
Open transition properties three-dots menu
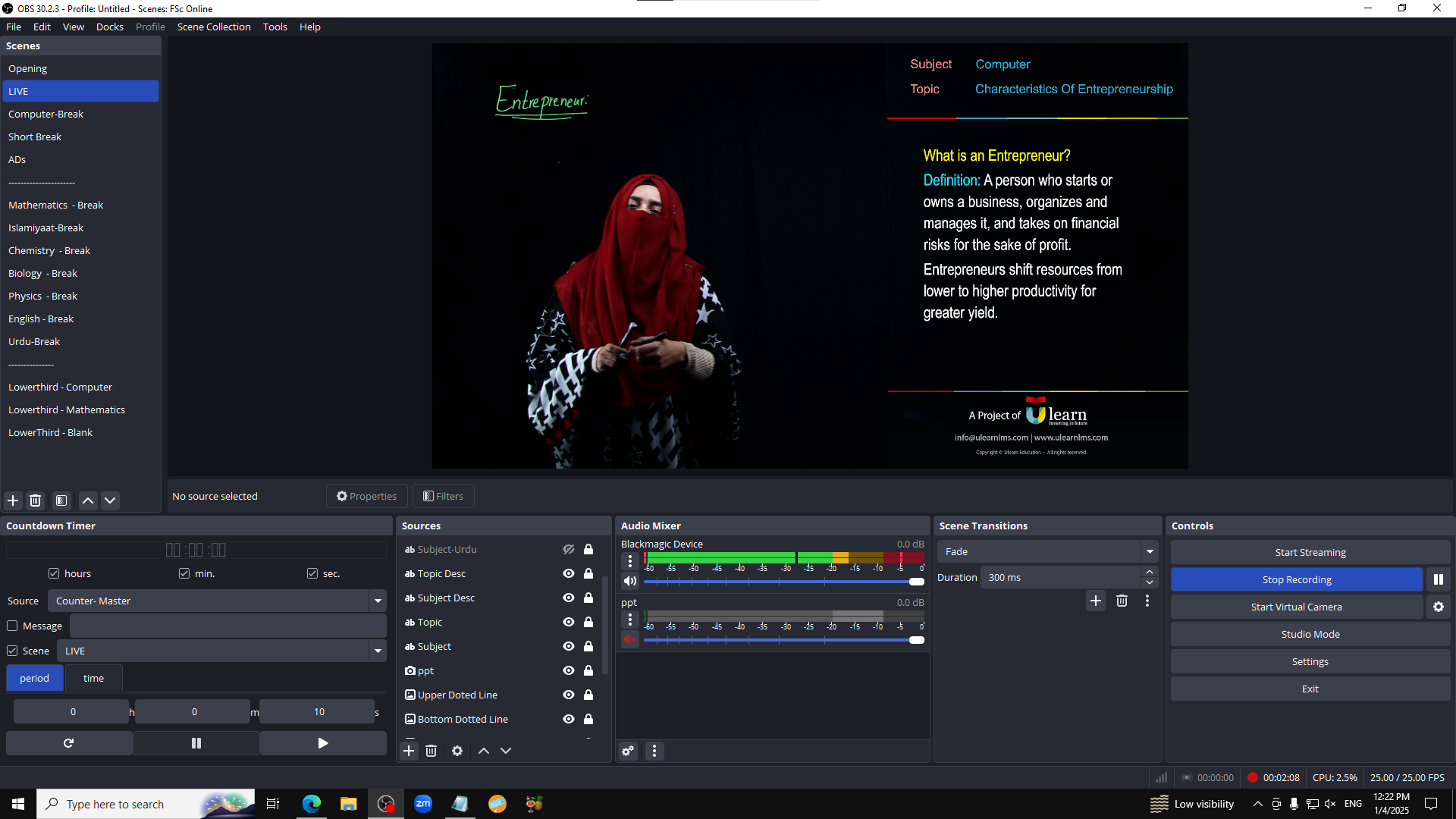click(x=1147, y=601)
